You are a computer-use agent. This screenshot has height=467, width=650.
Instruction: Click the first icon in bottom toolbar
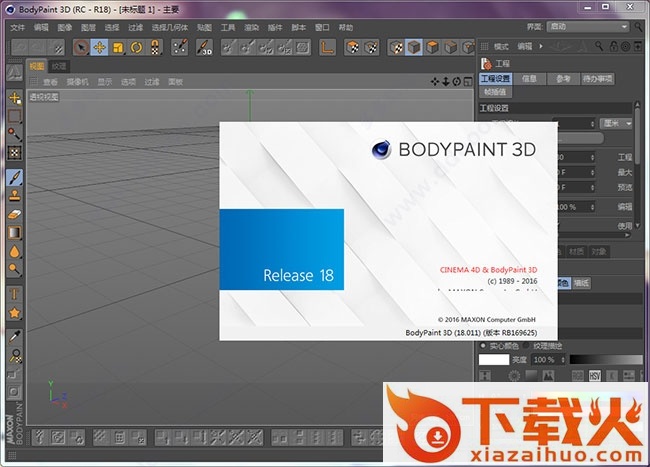(40, 437)
